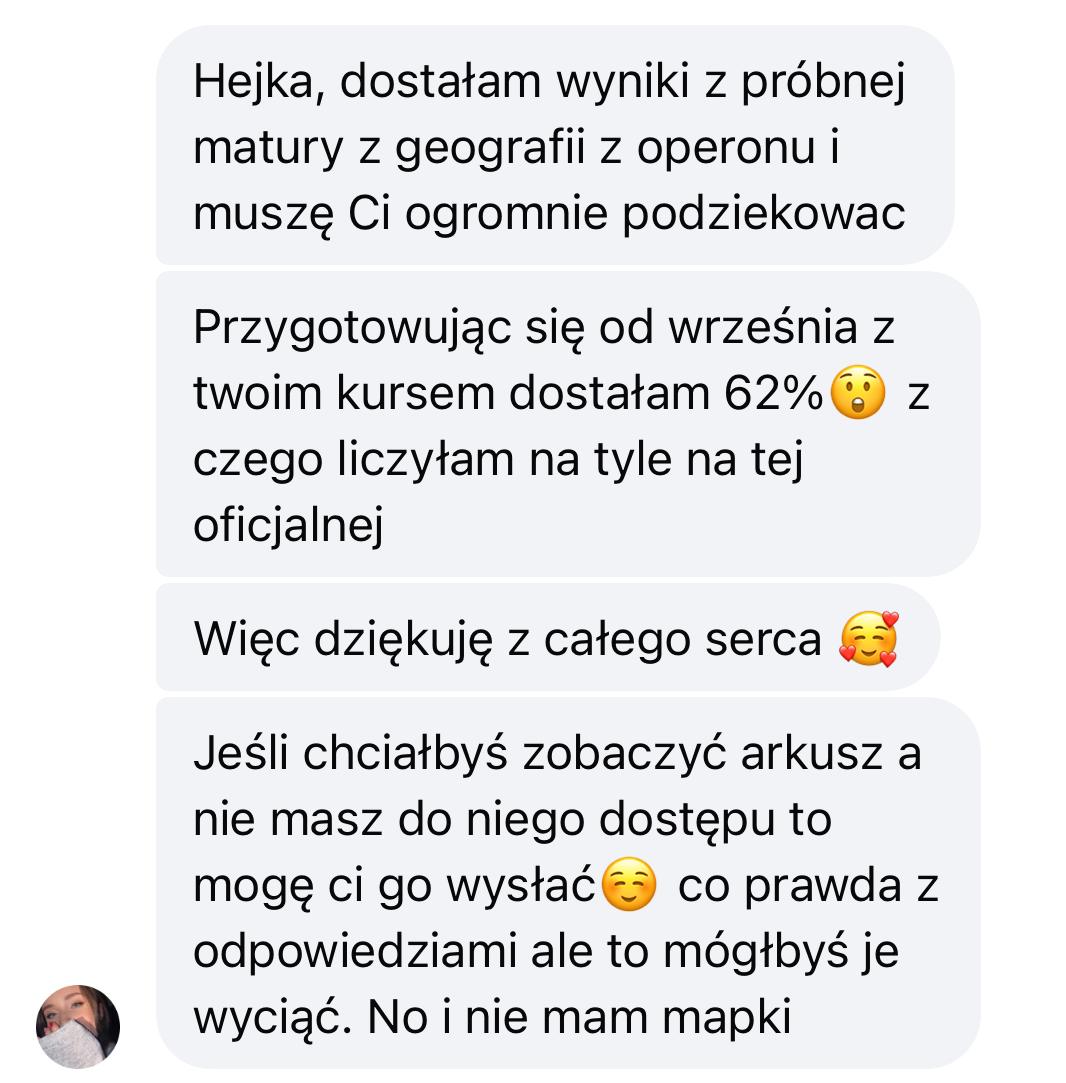Select the message starting with Jeśli chciałbyś
The height and width of the screenshot is (1083, 1066).
pos(568,883)
